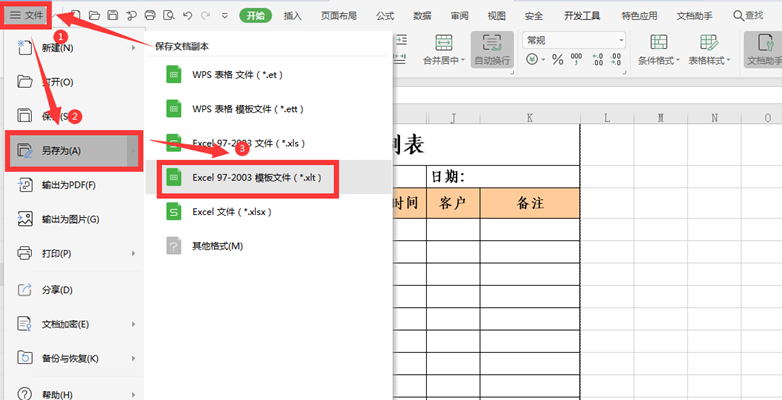
Task: Switch to the 插入 tab
Action: [x=293, y=16]
